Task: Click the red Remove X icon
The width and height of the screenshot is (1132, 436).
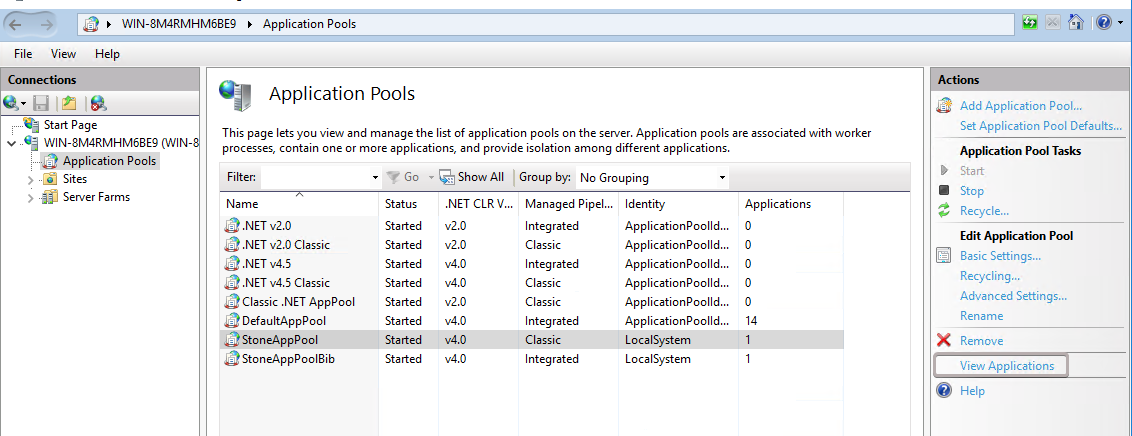Action: [x=943, y=341]
